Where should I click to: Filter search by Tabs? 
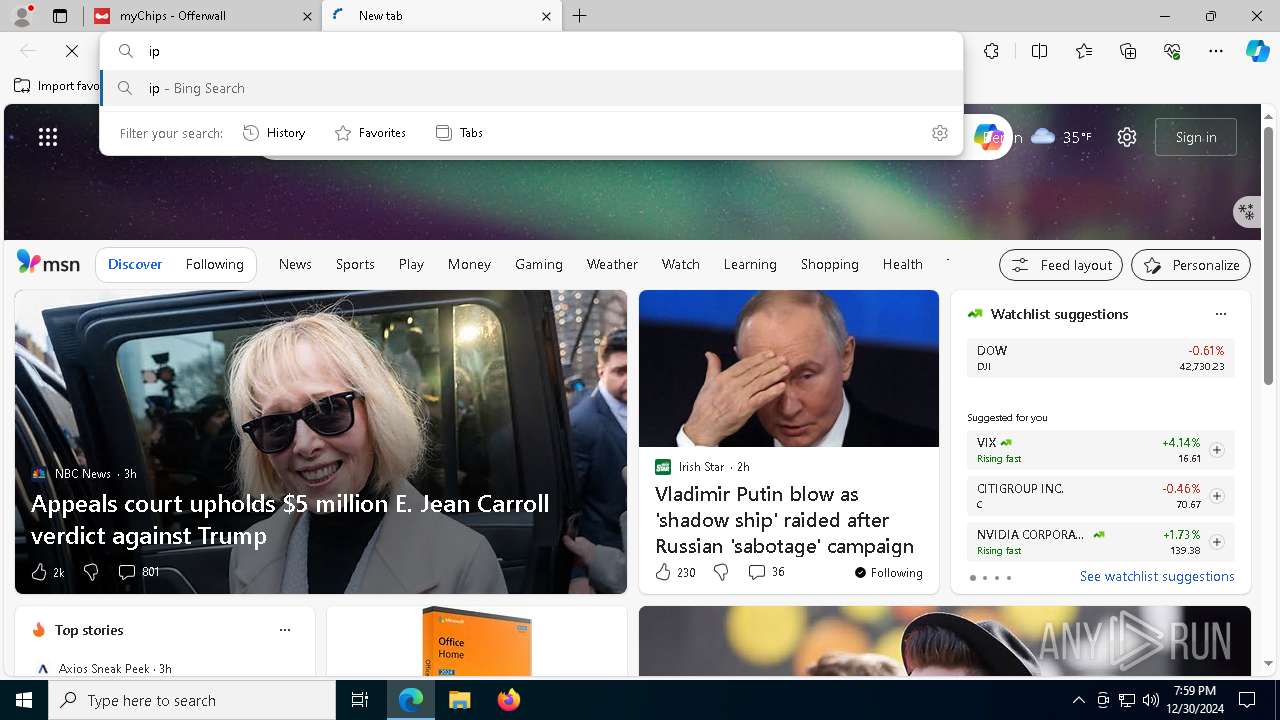point(460,133)
